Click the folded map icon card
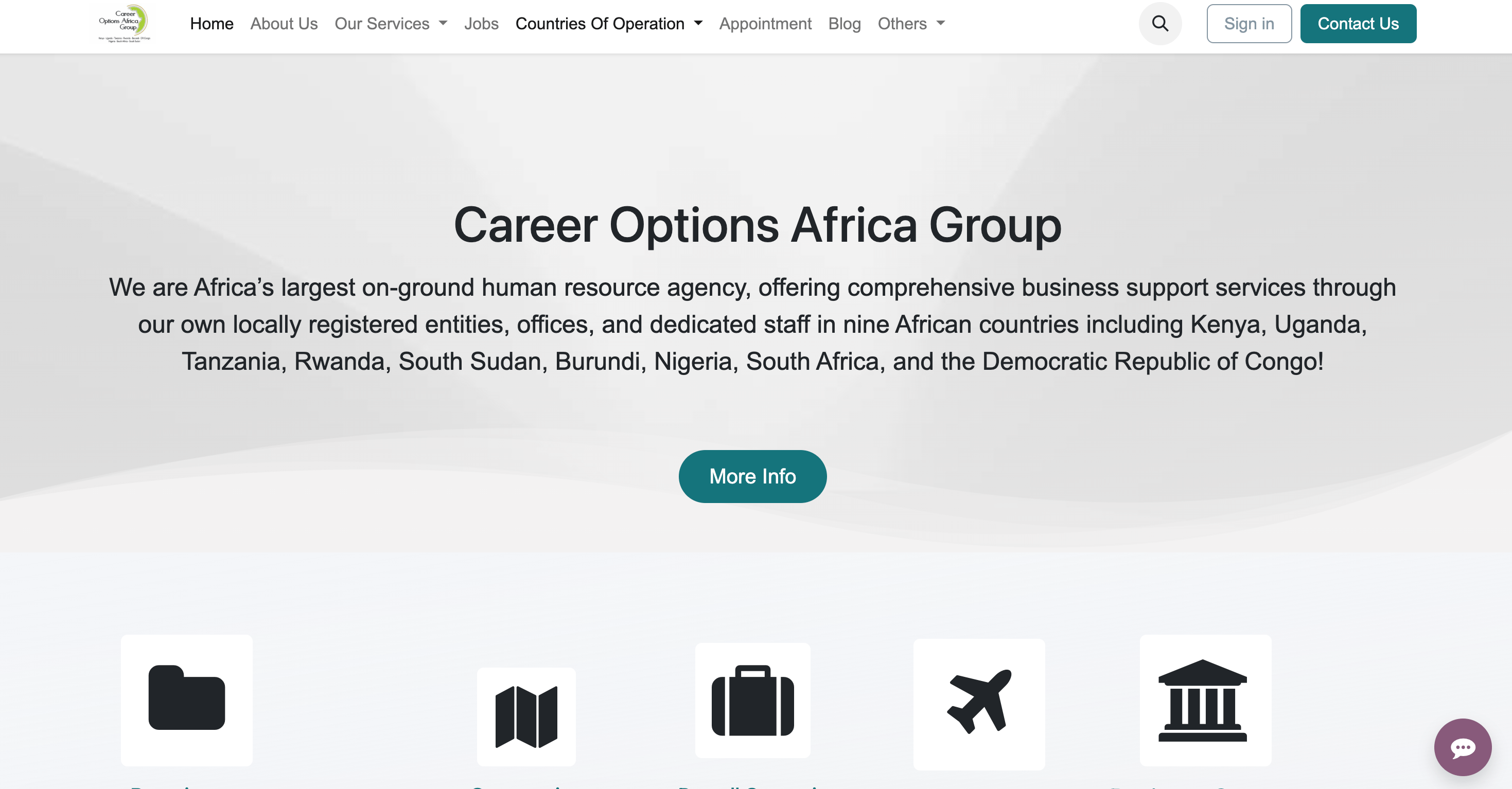The width and height of the screenshot is (1512, 789). point(526,716)
